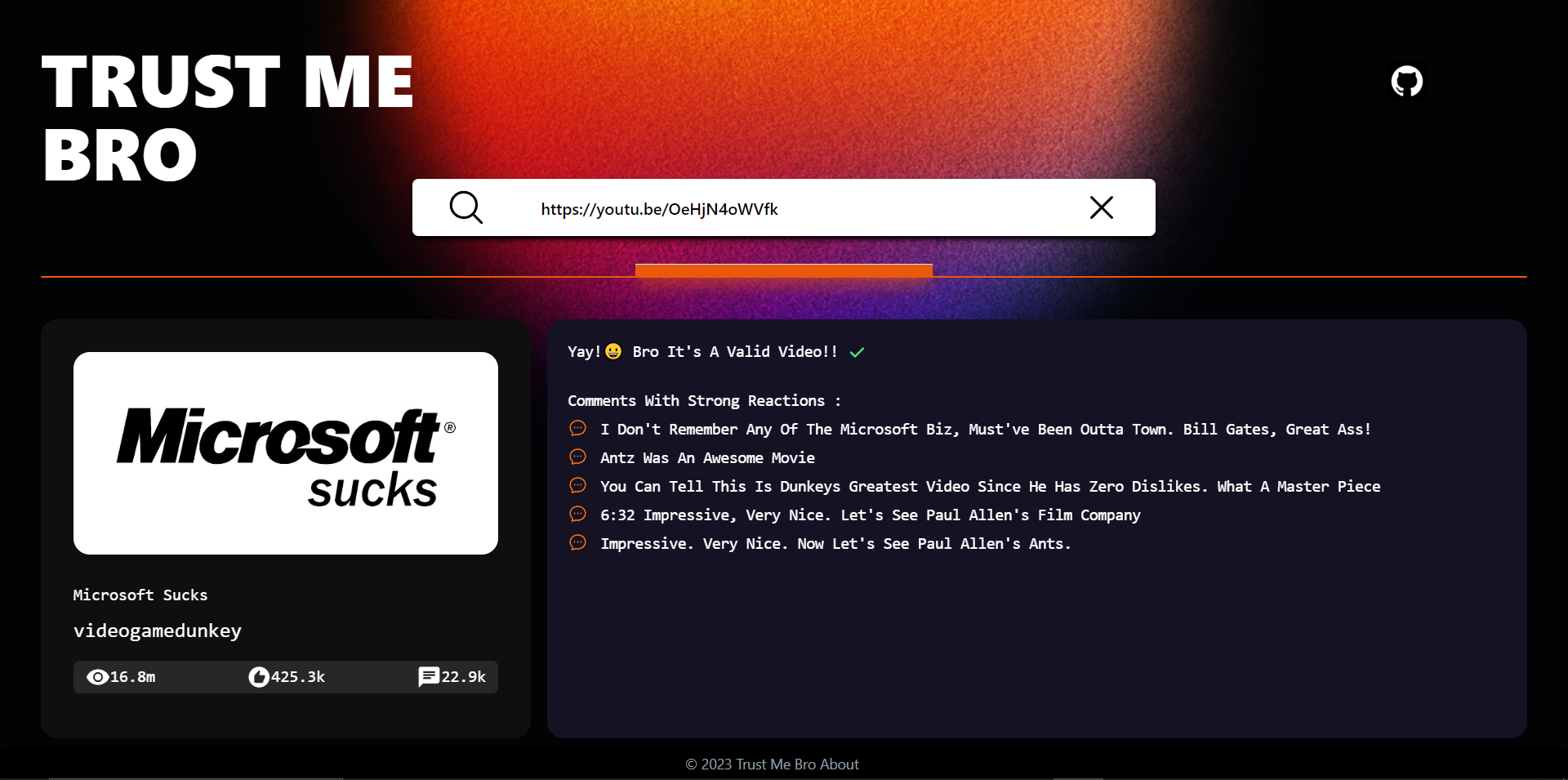1568x780 pixels.
Task: Click bubble icon beside 6:32 Impressive comment
Action: [577, 514]
